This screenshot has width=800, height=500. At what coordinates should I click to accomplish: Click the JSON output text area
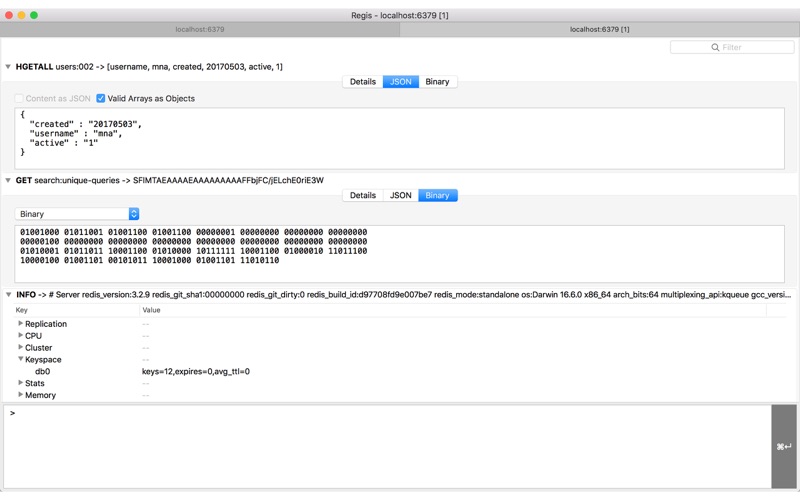[x=399, y=138]
